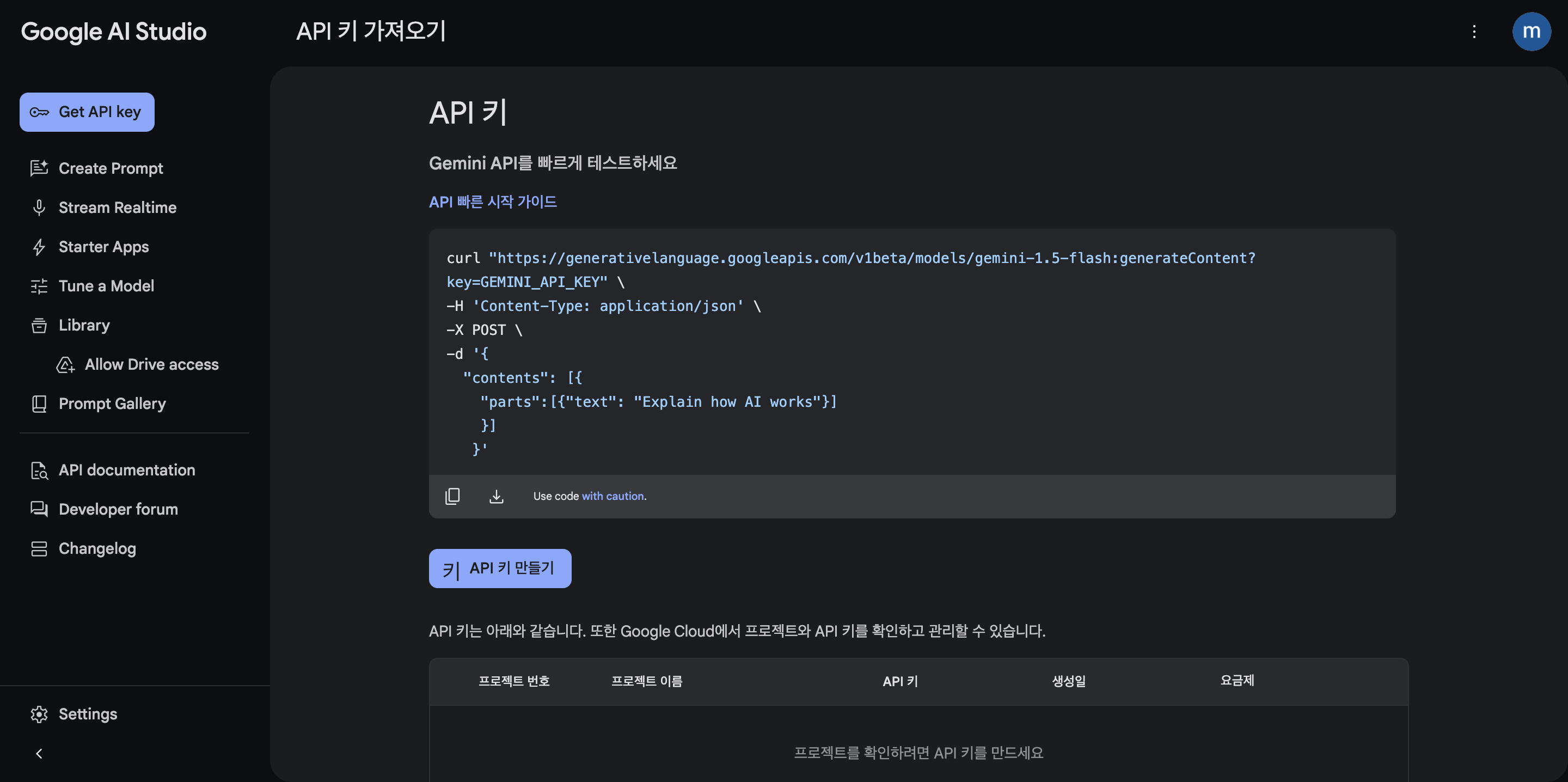The height and width of the screenshot is (782, 1568).
Task: Open the three-dot more options menu
Action: tap(1474, 32)
